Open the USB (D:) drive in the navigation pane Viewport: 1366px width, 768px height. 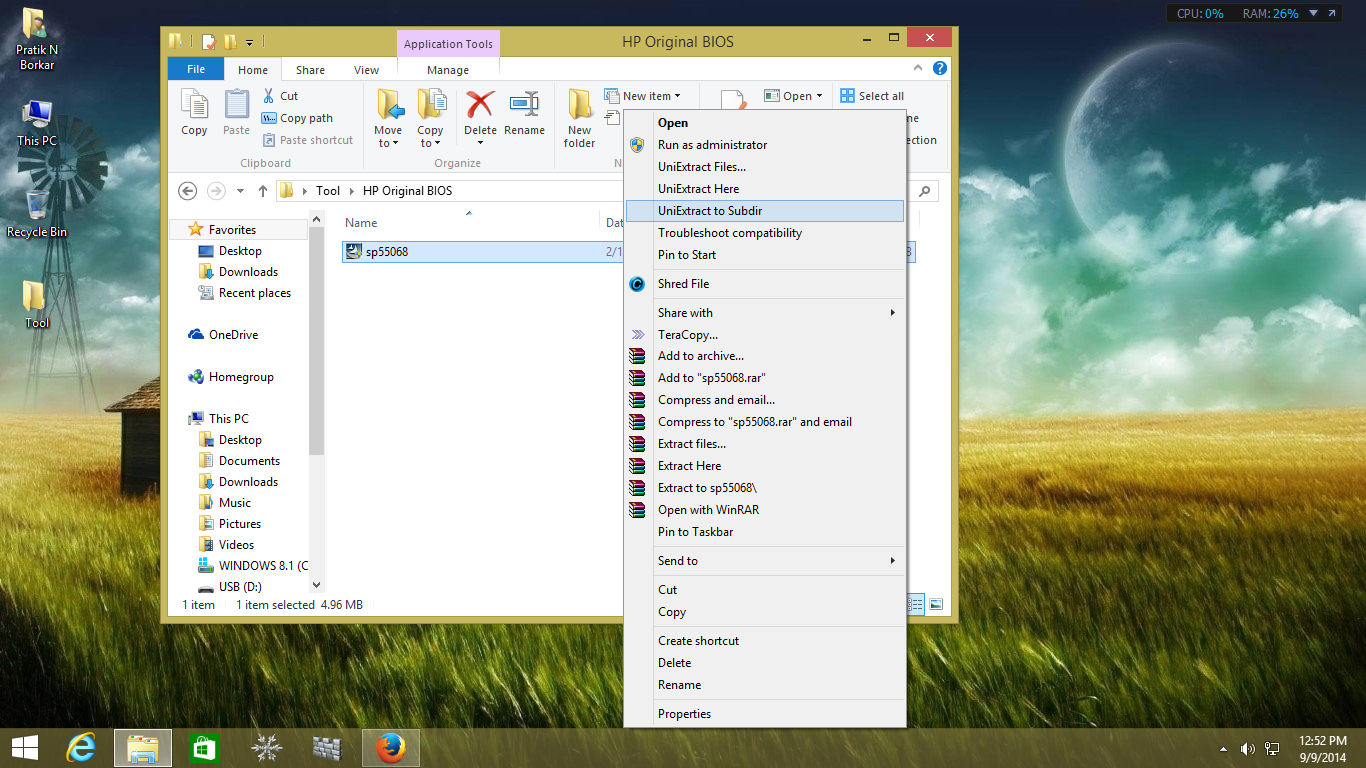(x=229, y=587)
